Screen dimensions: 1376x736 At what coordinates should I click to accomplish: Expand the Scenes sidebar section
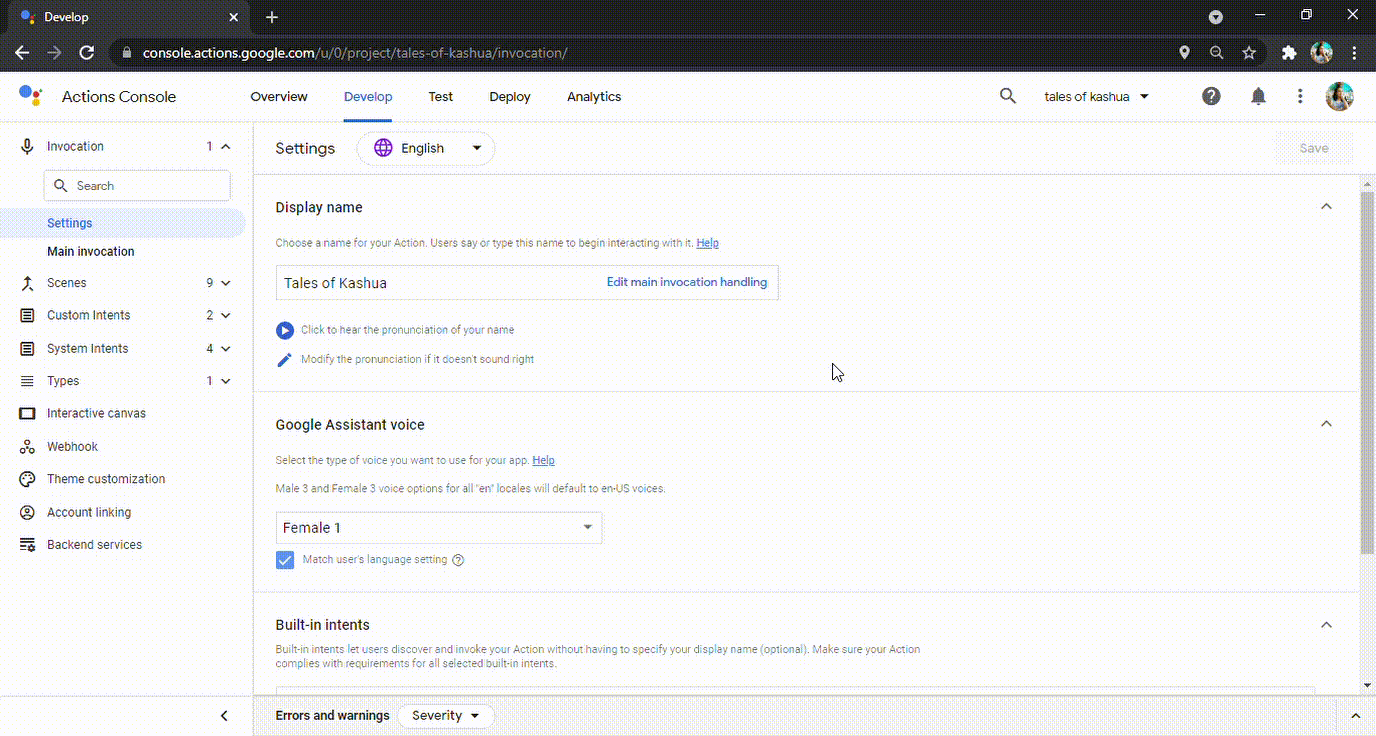pyautogui.click(x=226, y=283)
